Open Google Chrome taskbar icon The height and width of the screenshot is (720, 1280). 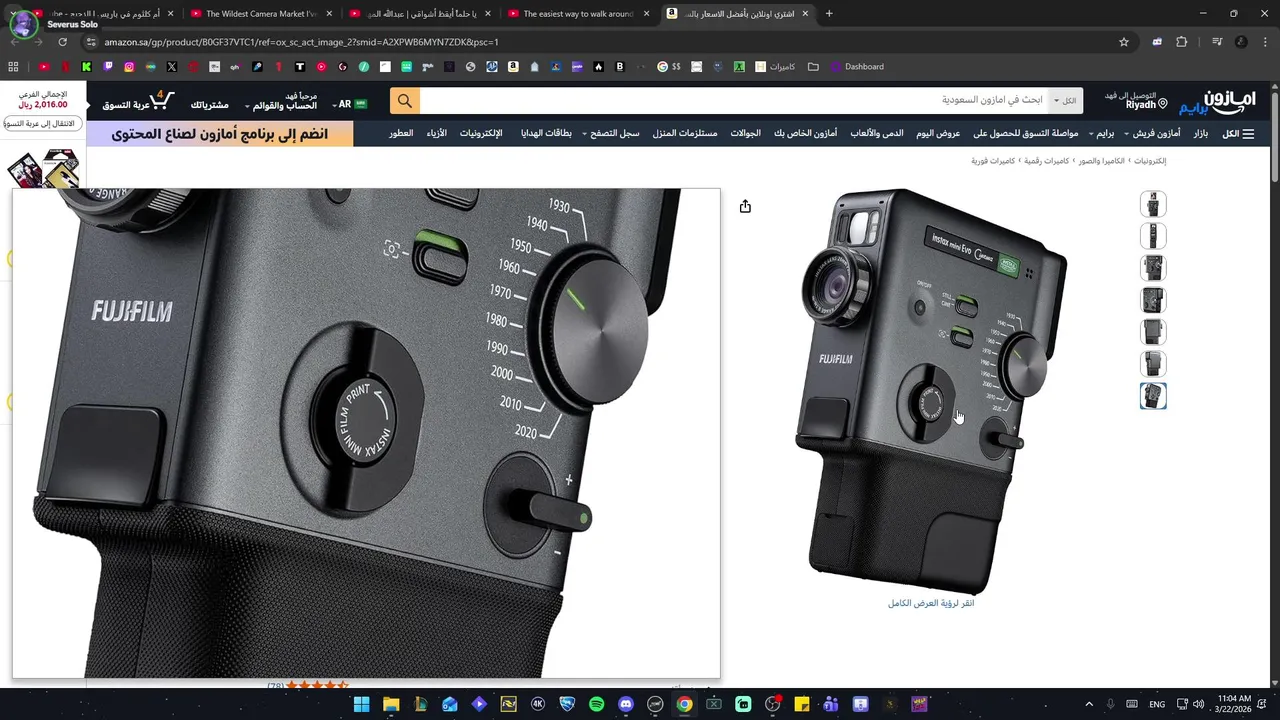[684, 704]
